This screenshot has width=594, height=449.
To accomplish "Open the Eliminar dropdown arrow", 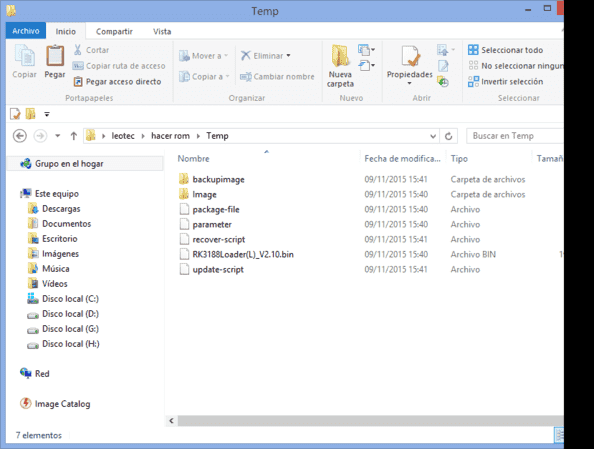I will coord(289,56).
